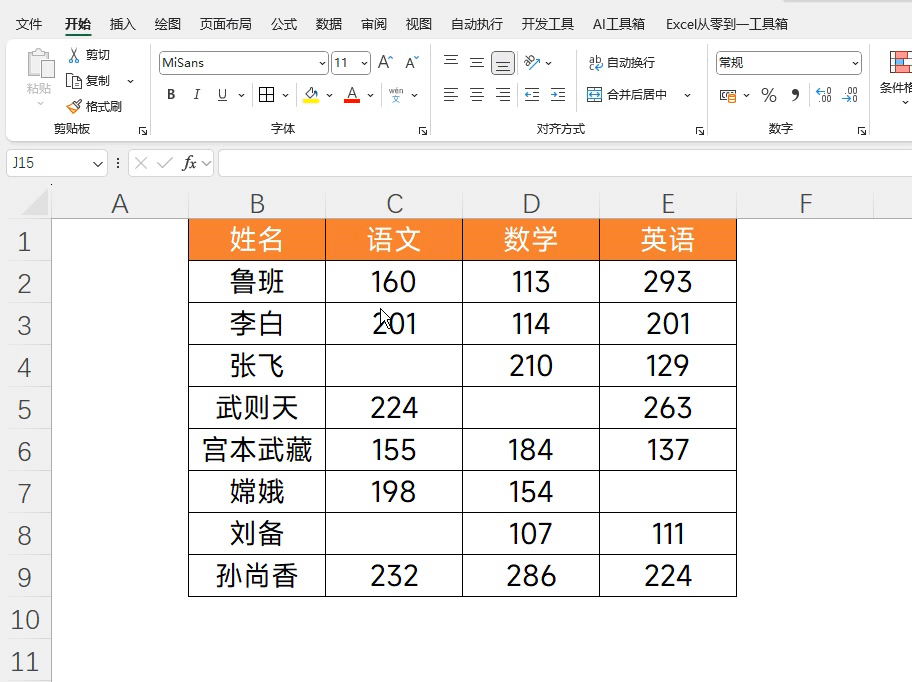Open the font size 11 dropdown

365,63
